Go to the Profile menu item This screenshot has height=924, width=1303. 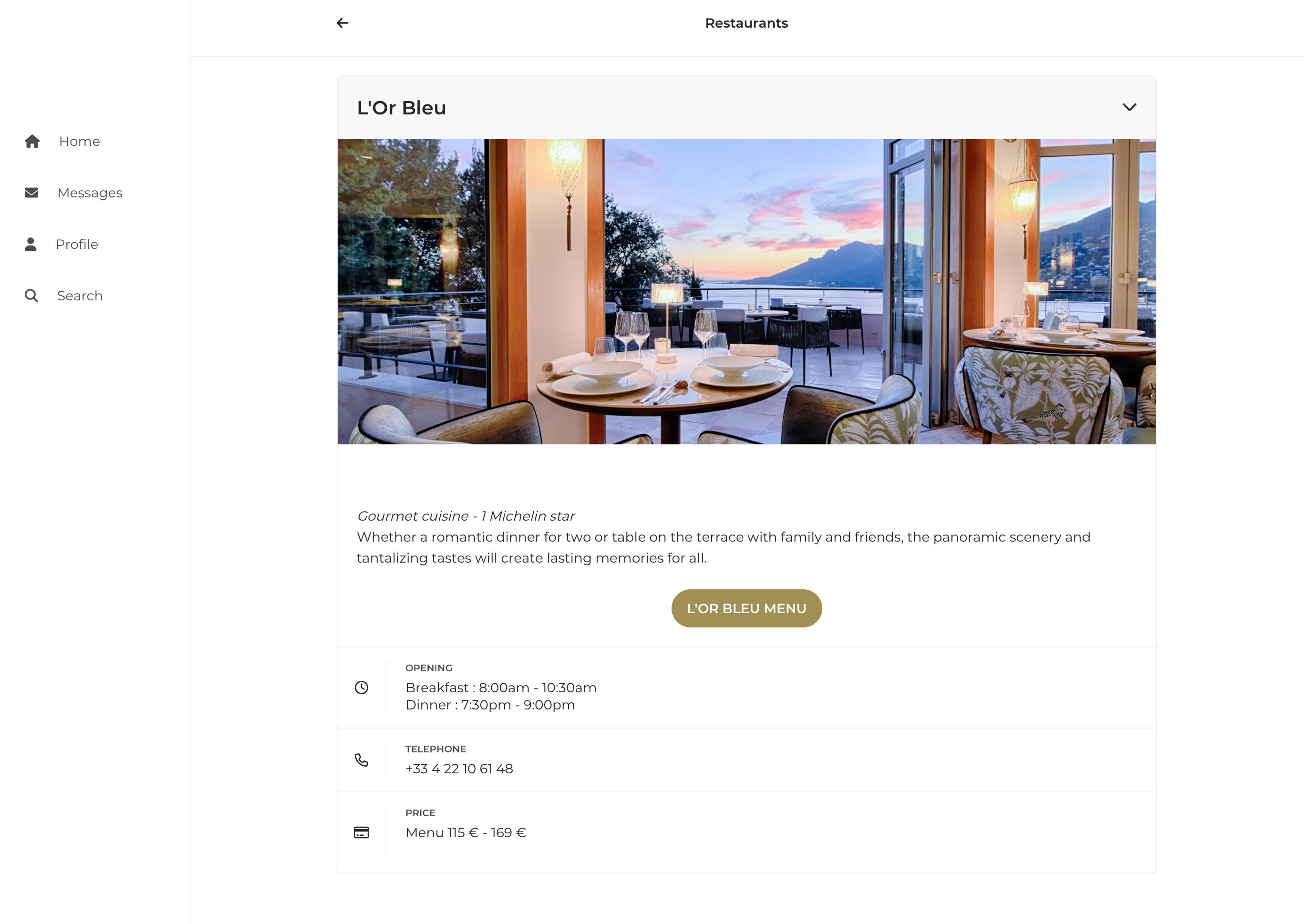[x=62, y=244]
